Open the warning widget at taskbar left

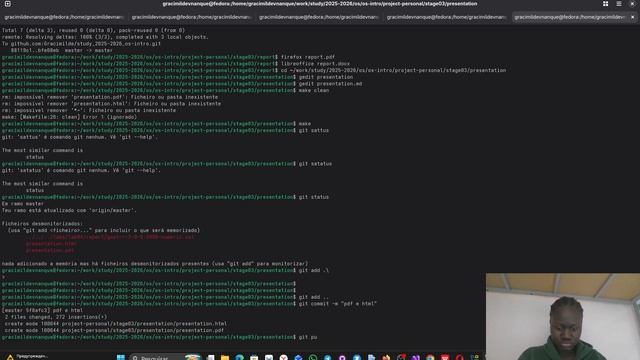pyautogui.click(x=27, y=357)
